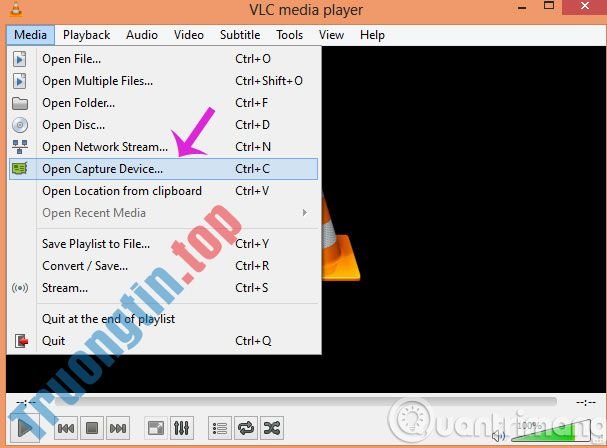
Task: Toggle random shuffle playback
Action: 272,428
